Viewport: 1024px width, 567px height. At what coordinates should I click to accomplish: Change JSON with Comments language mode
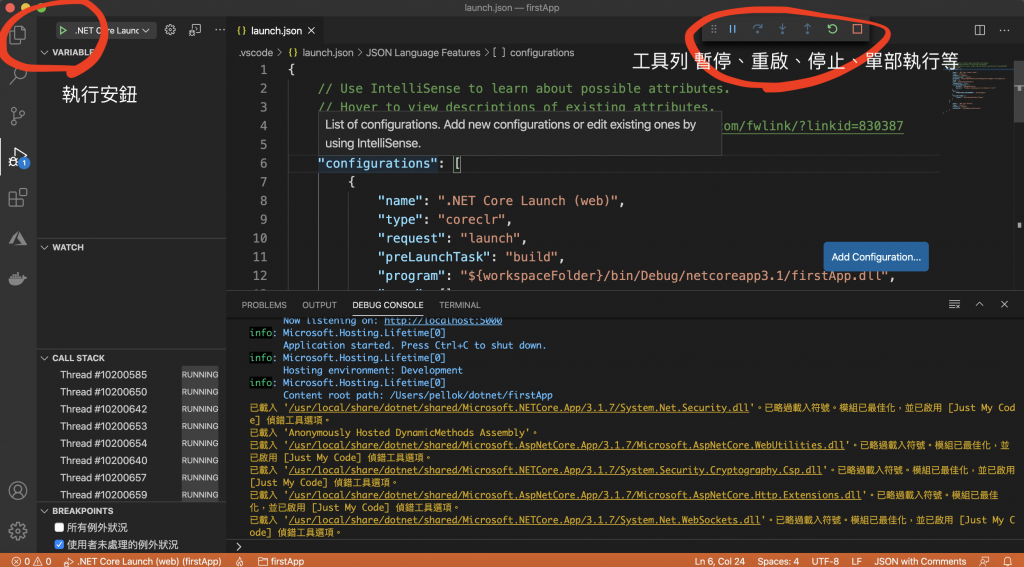coord(920,561)
